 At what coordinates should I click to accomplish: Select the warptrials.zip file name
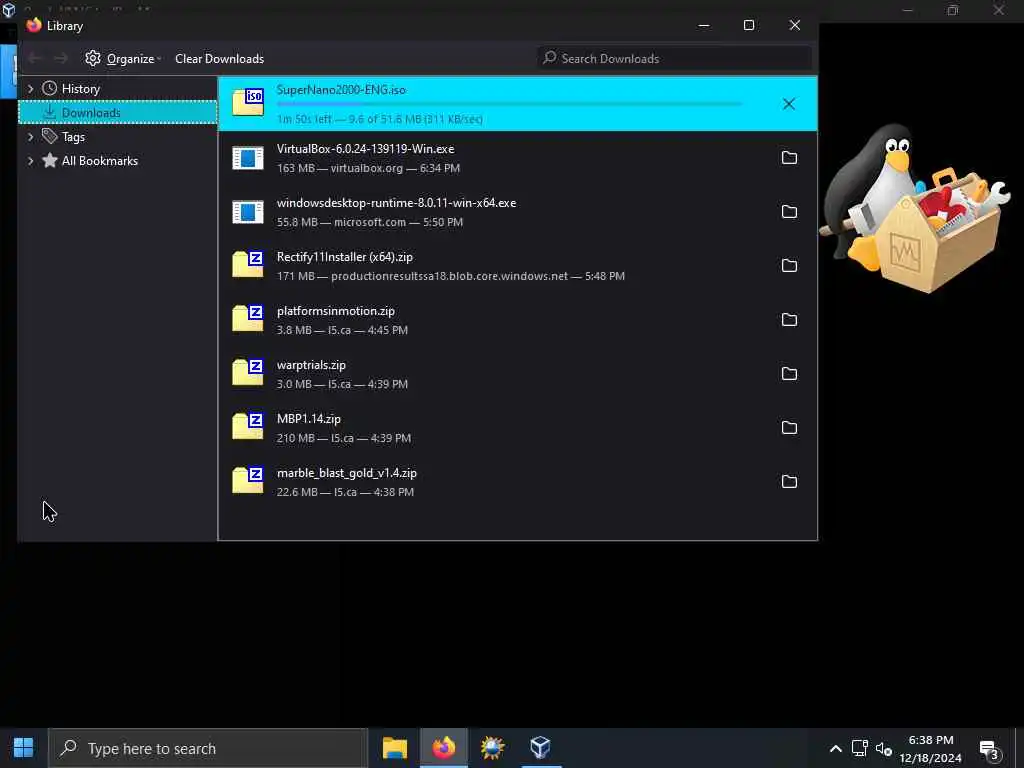312,365
